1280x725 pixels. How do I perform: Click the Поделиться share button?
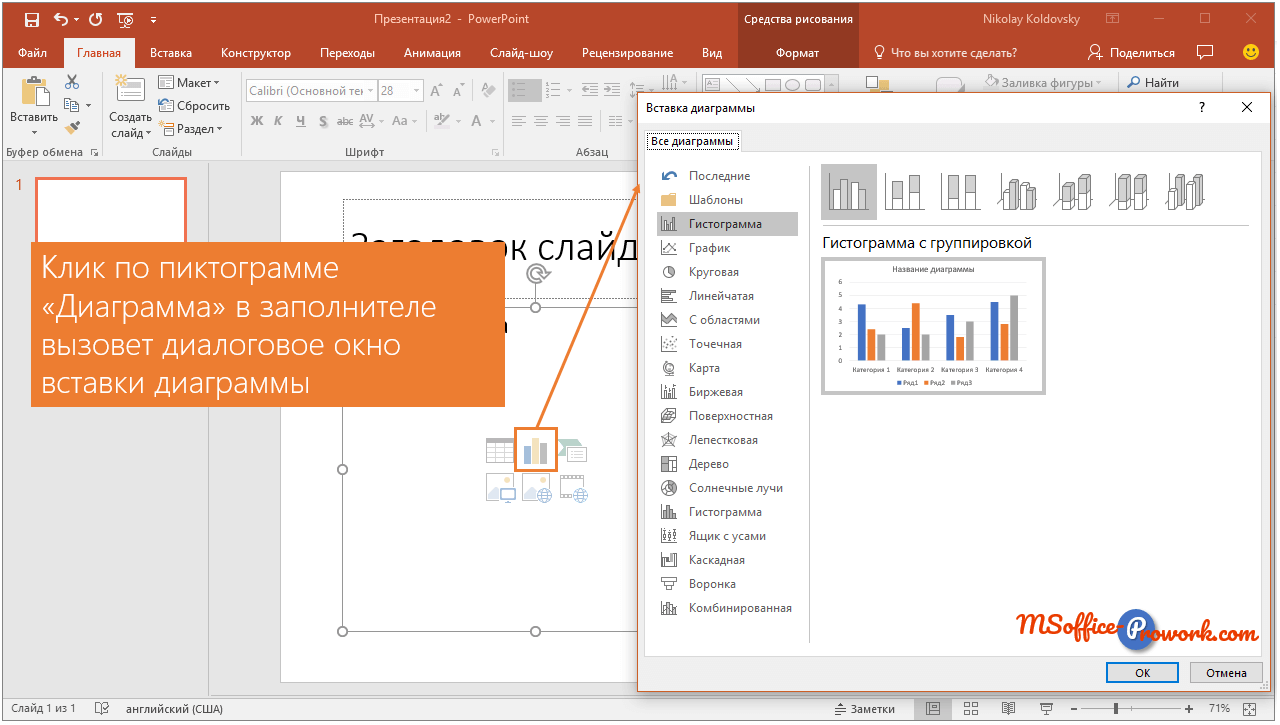(x=1131, y=52)
